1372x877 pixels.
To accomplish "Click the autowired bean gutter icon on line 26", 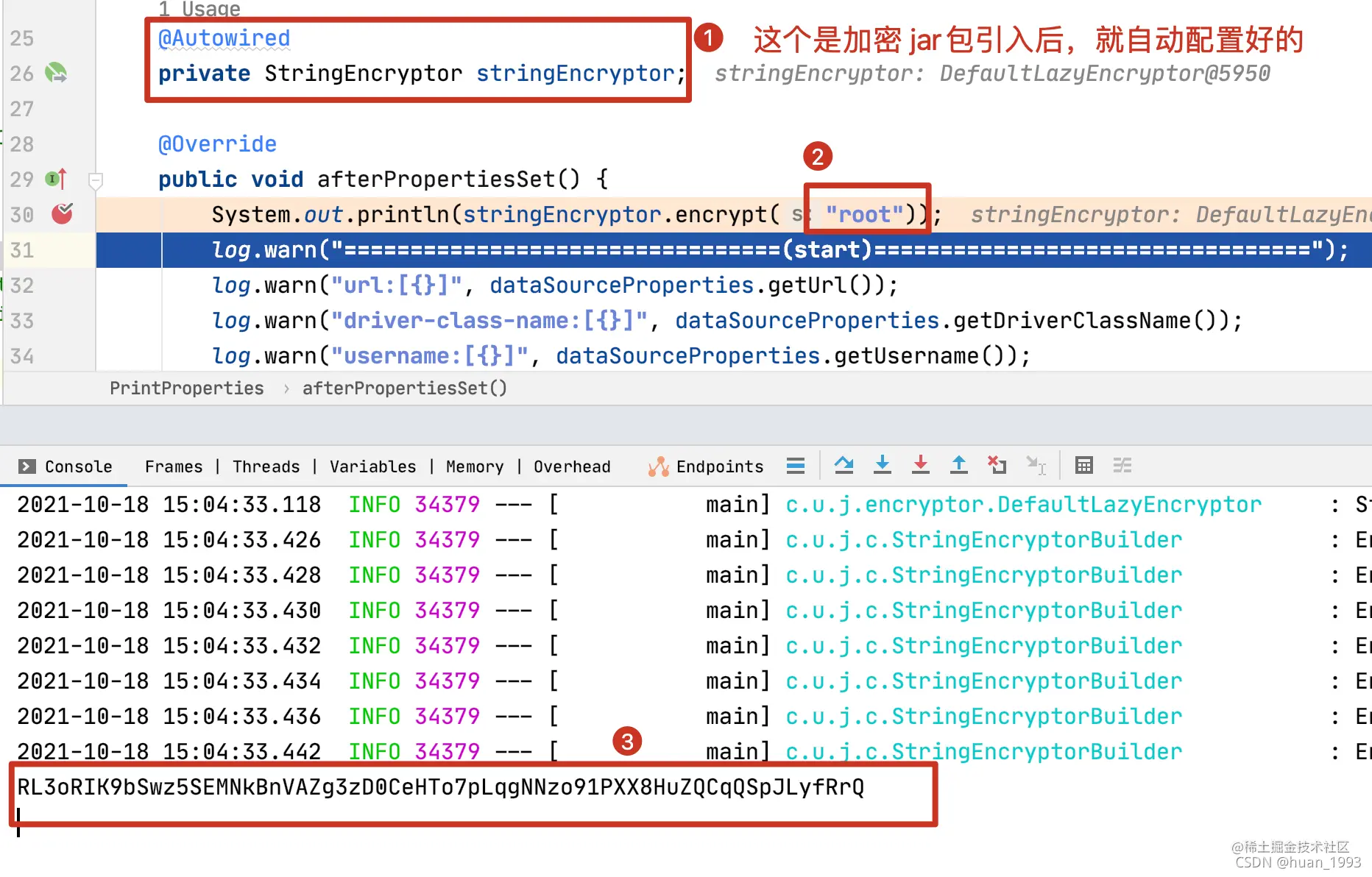I will point(56,73).
